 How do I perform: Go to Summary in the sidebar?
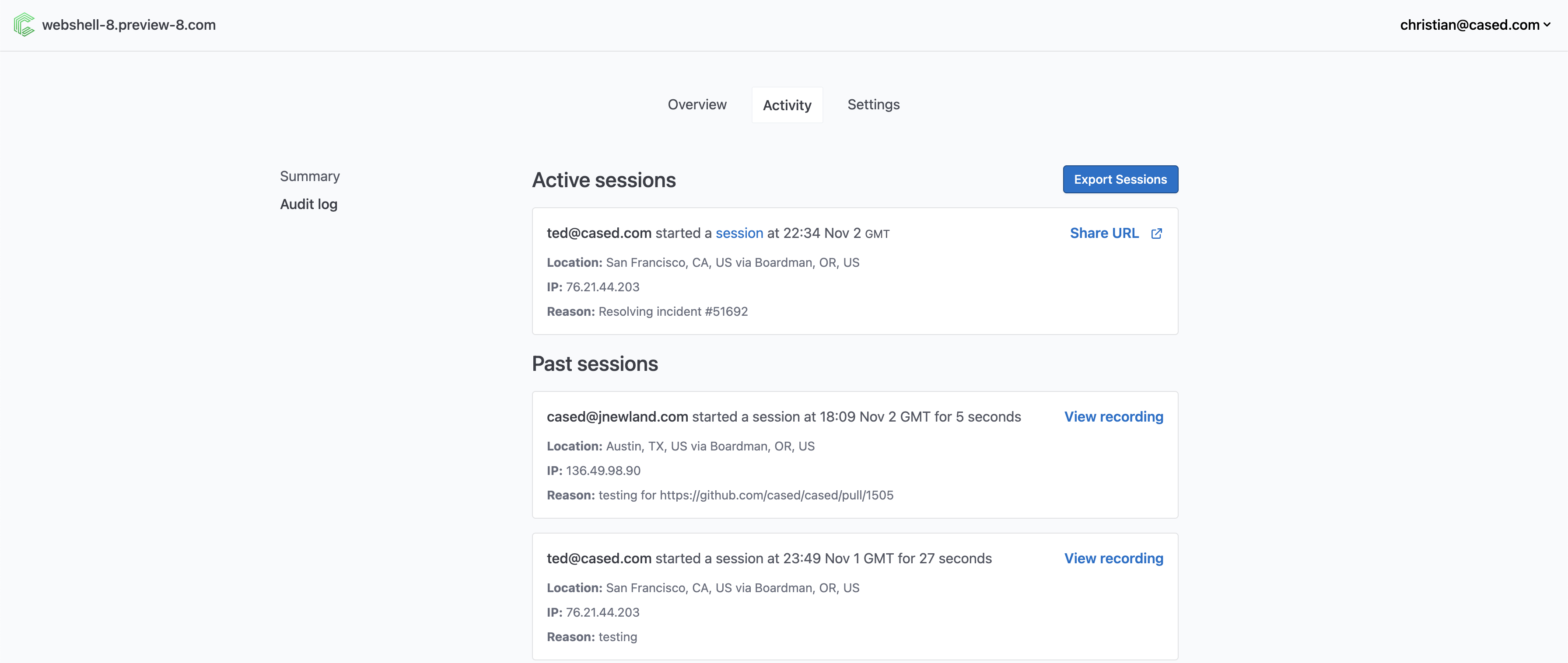pos(309,176)
